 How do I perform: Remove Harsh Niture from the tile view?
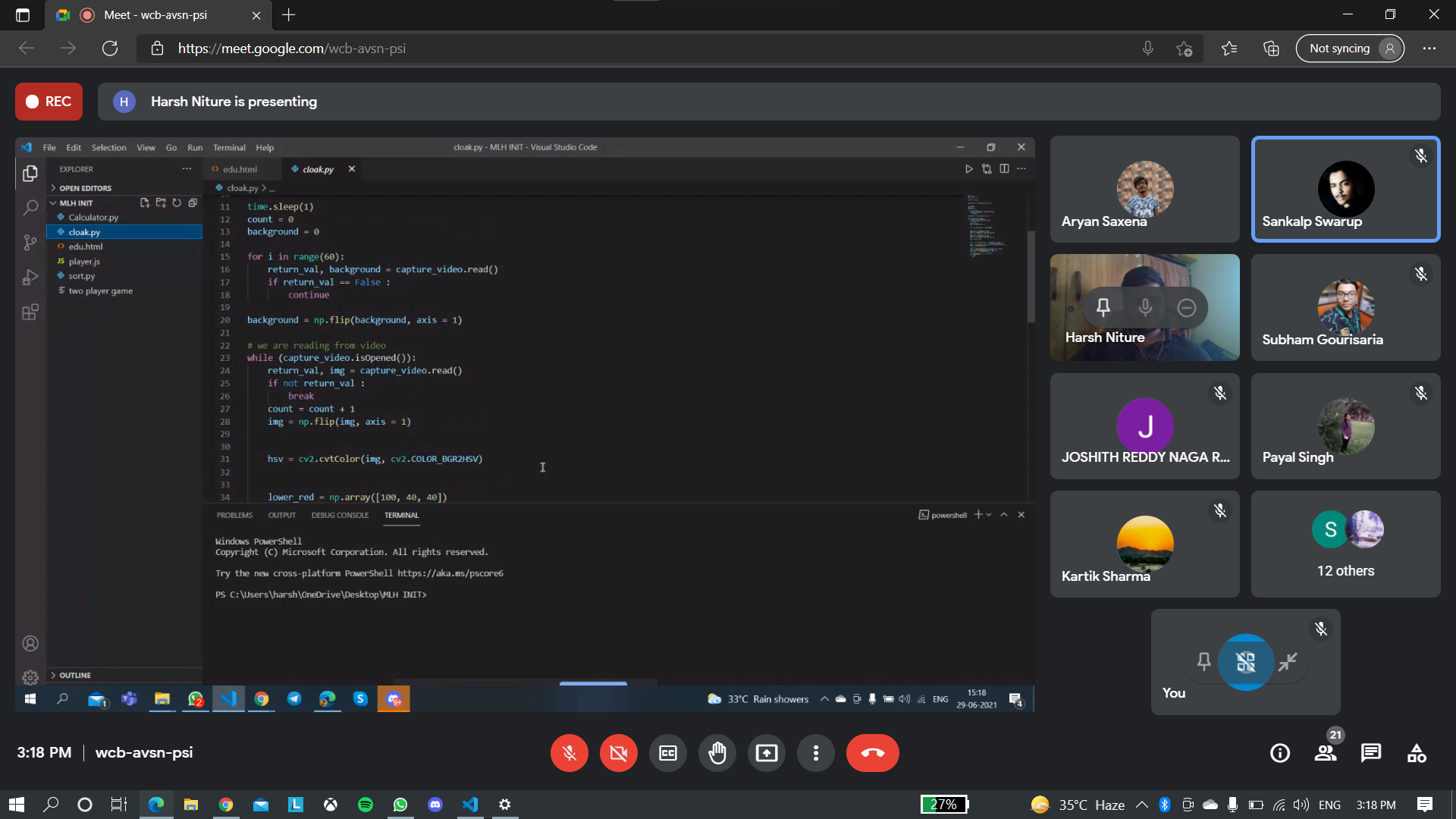point(1187,307)
